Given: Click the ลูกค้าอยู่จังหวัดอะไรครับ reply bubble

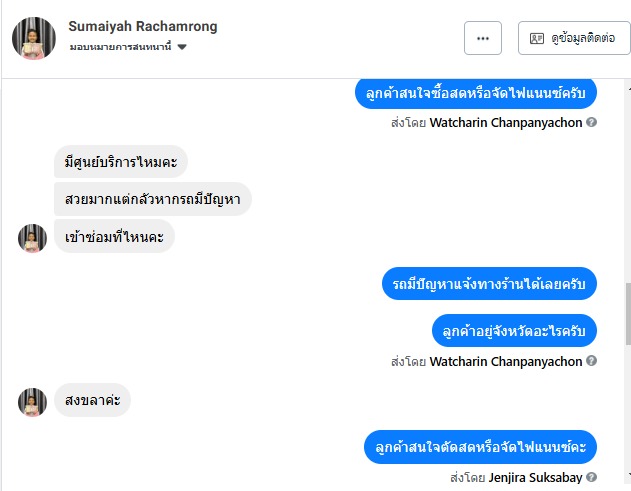Looking at the screenshot, I should (514, 329).
